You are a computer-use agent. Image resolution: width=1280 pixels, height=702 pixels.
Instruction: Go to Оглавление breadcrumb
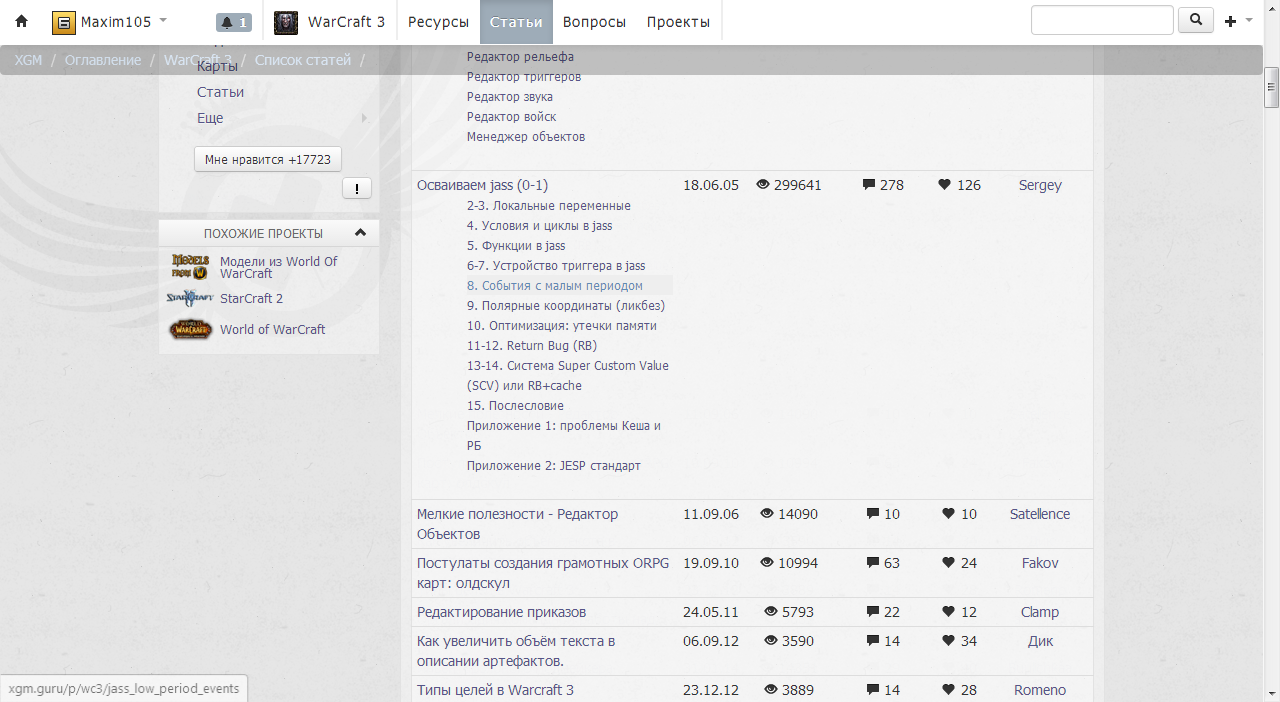[x=103, y=60]
